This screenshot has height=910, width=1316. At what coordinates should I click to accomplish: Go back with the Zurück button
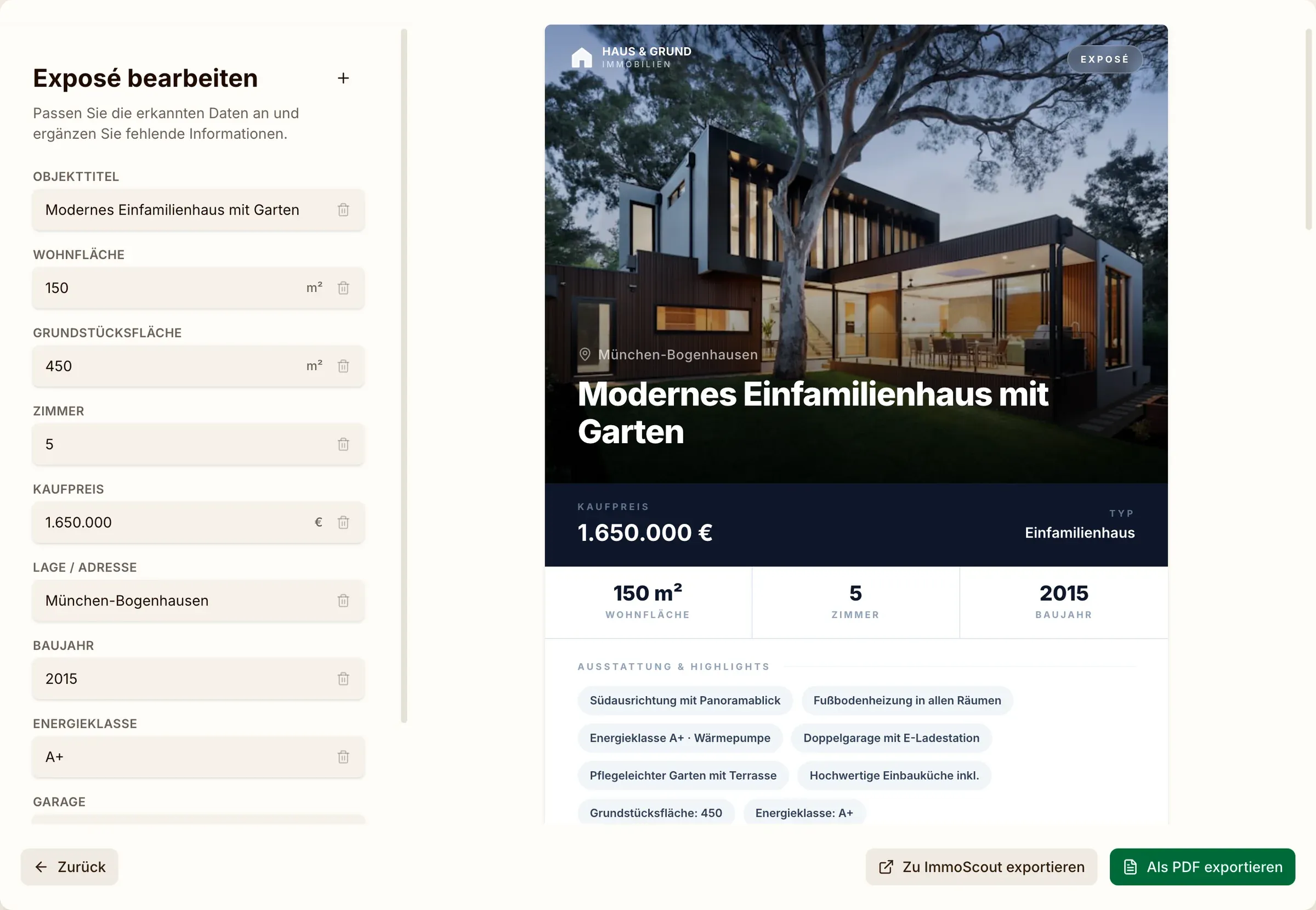(x=70, y=867)
